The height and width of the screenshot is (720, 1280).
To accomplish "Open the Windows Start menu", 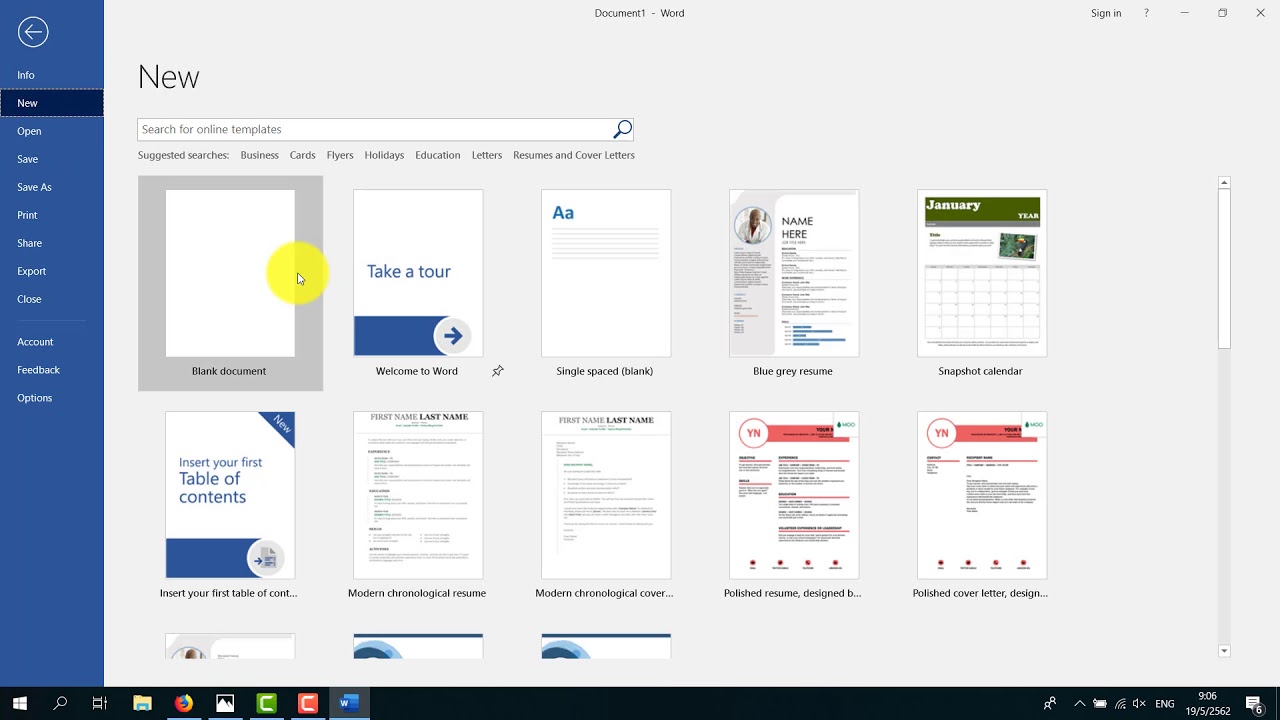I will click(20, 703).
